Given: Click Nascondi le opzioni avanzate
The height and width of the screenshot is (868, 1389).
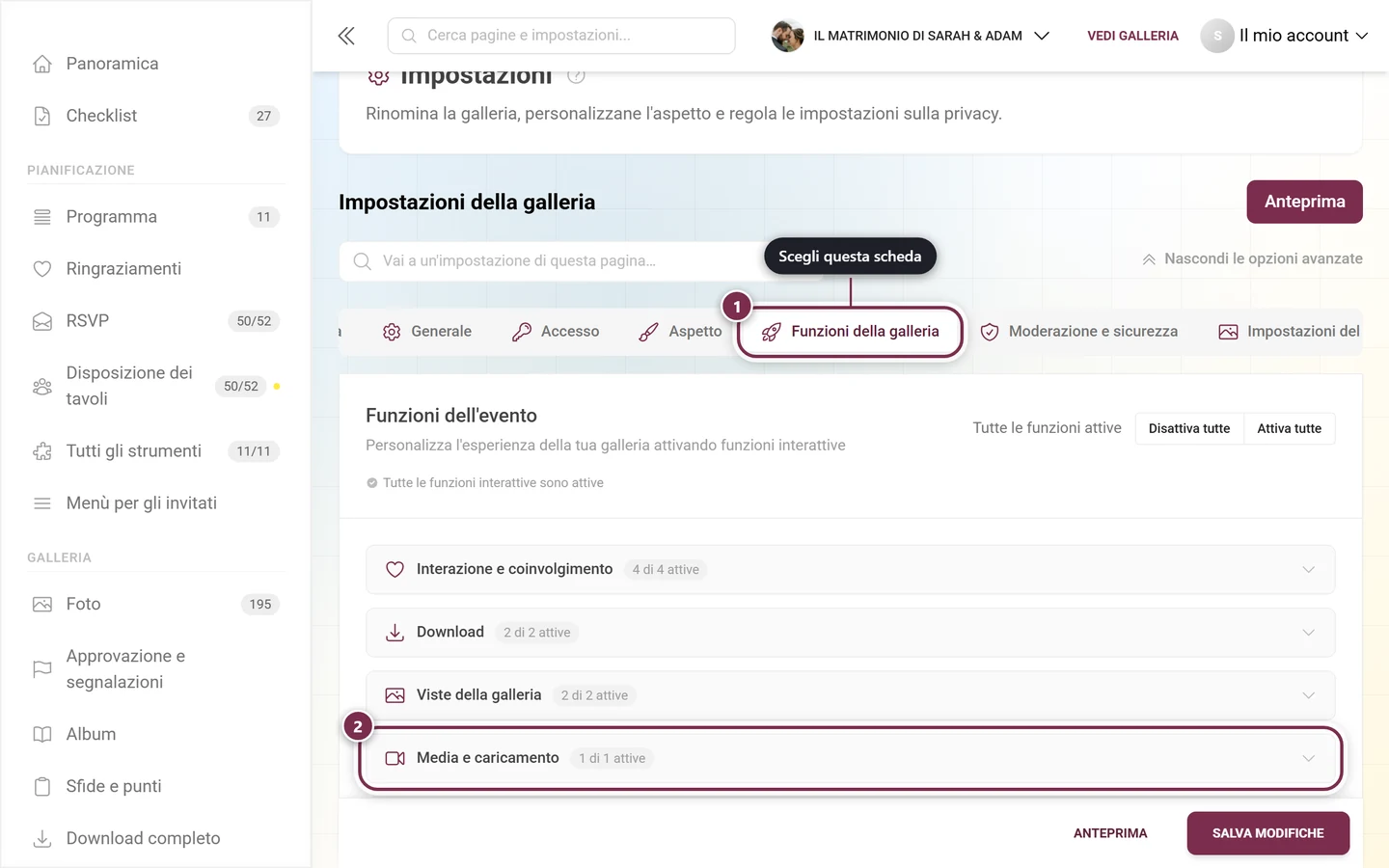Looking at the screenshot, I should click(x=1252, y=258).
